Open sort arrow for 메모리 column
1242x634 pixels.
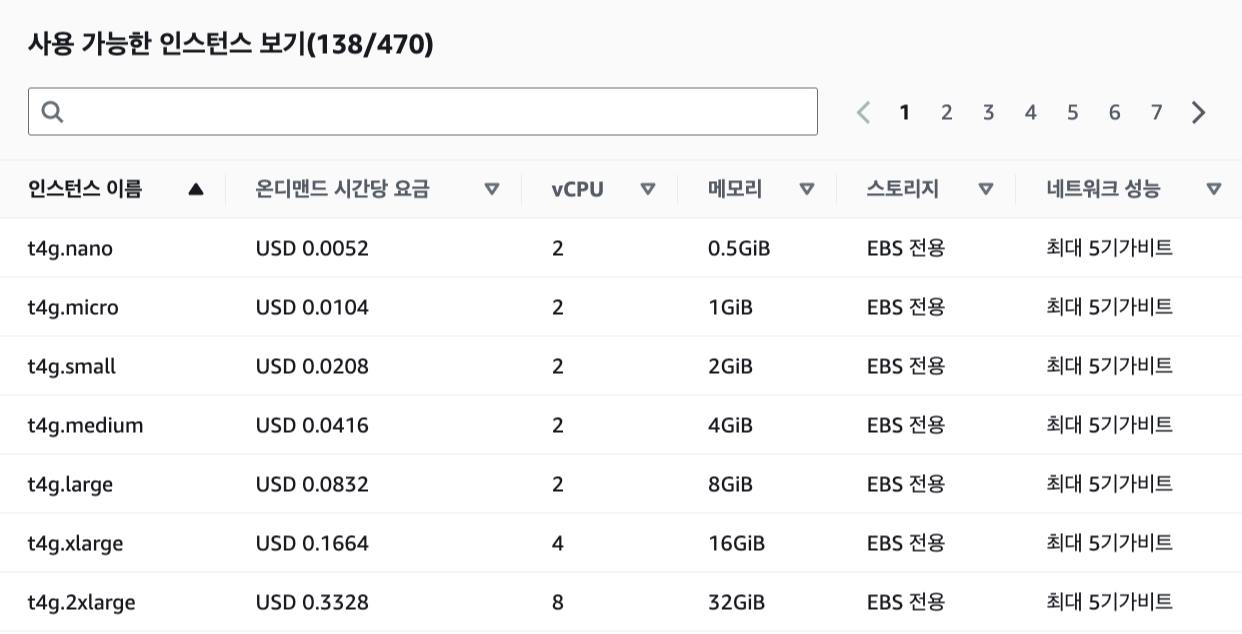(x=807, y=189)
